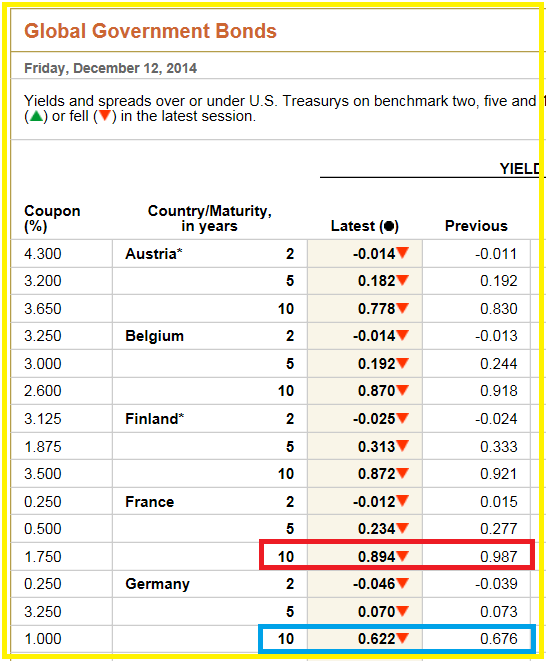This screenshot has height=661, width=546.
Task: Click red arrow beside Belgium 5-year 0.192
Action: click(403, 363)
